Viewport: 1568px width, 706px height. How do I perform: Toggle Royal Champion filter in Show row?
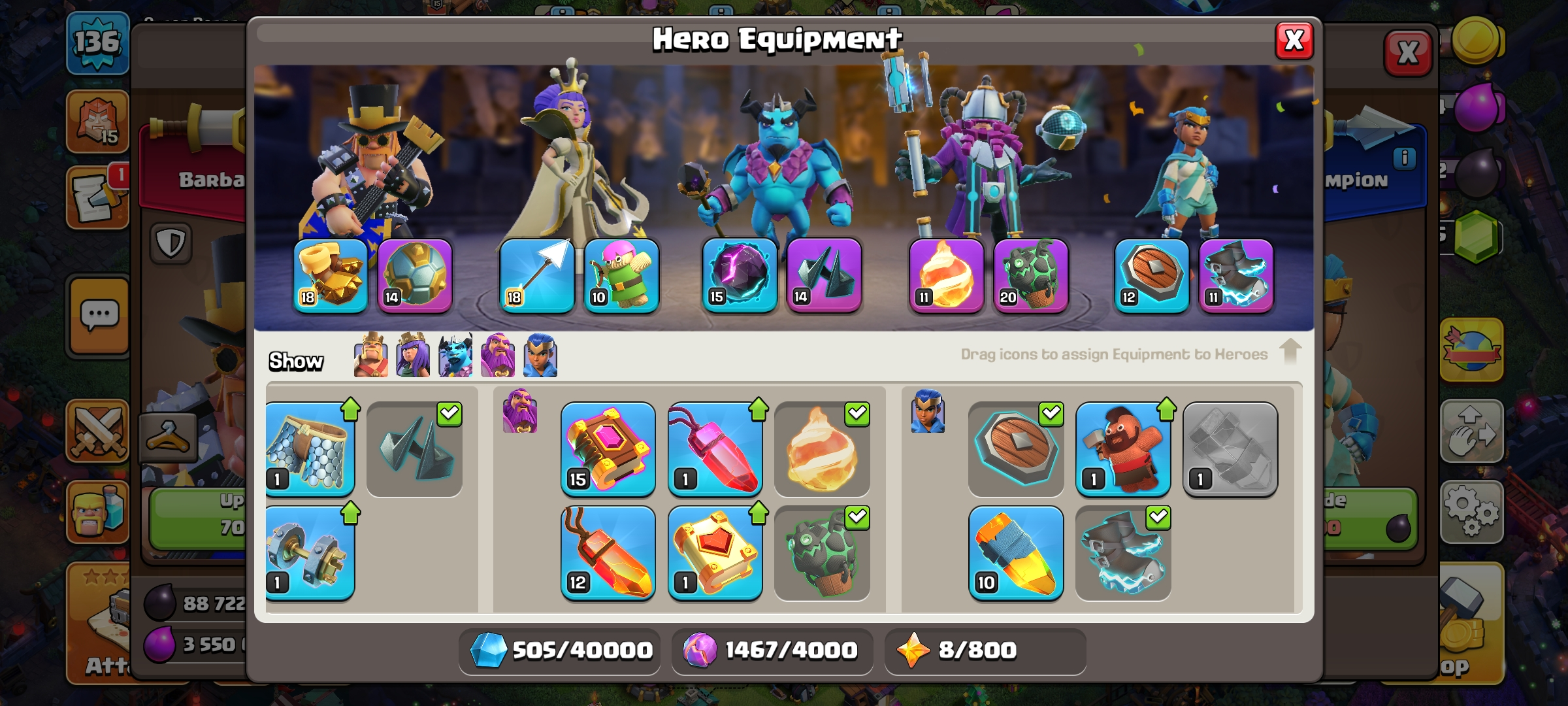coord(540,355)
